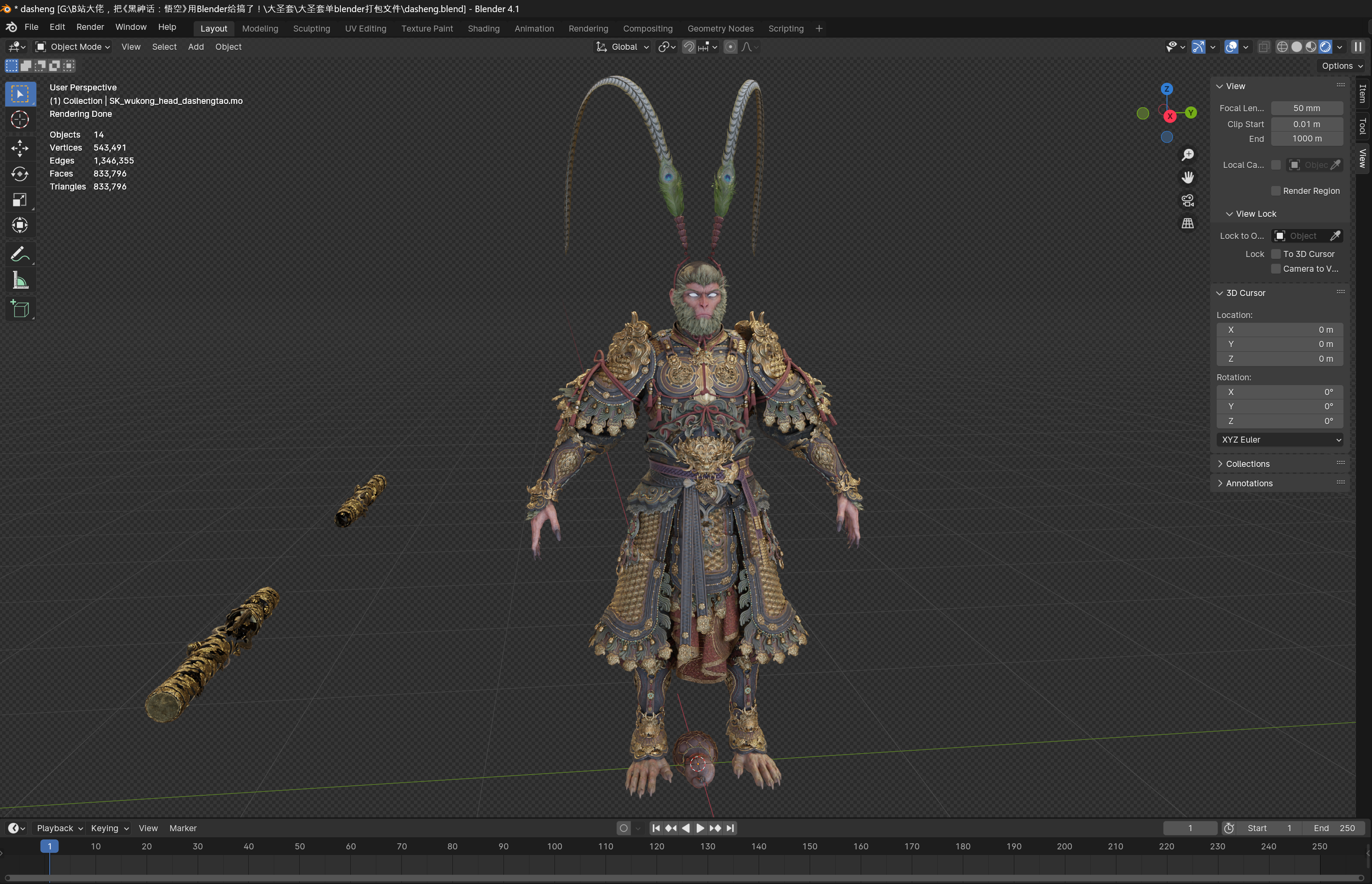The height and width of the screenshot is (884, 1372).
Task: Select the 3D Cursor tool
Action: tap(20, 119)
